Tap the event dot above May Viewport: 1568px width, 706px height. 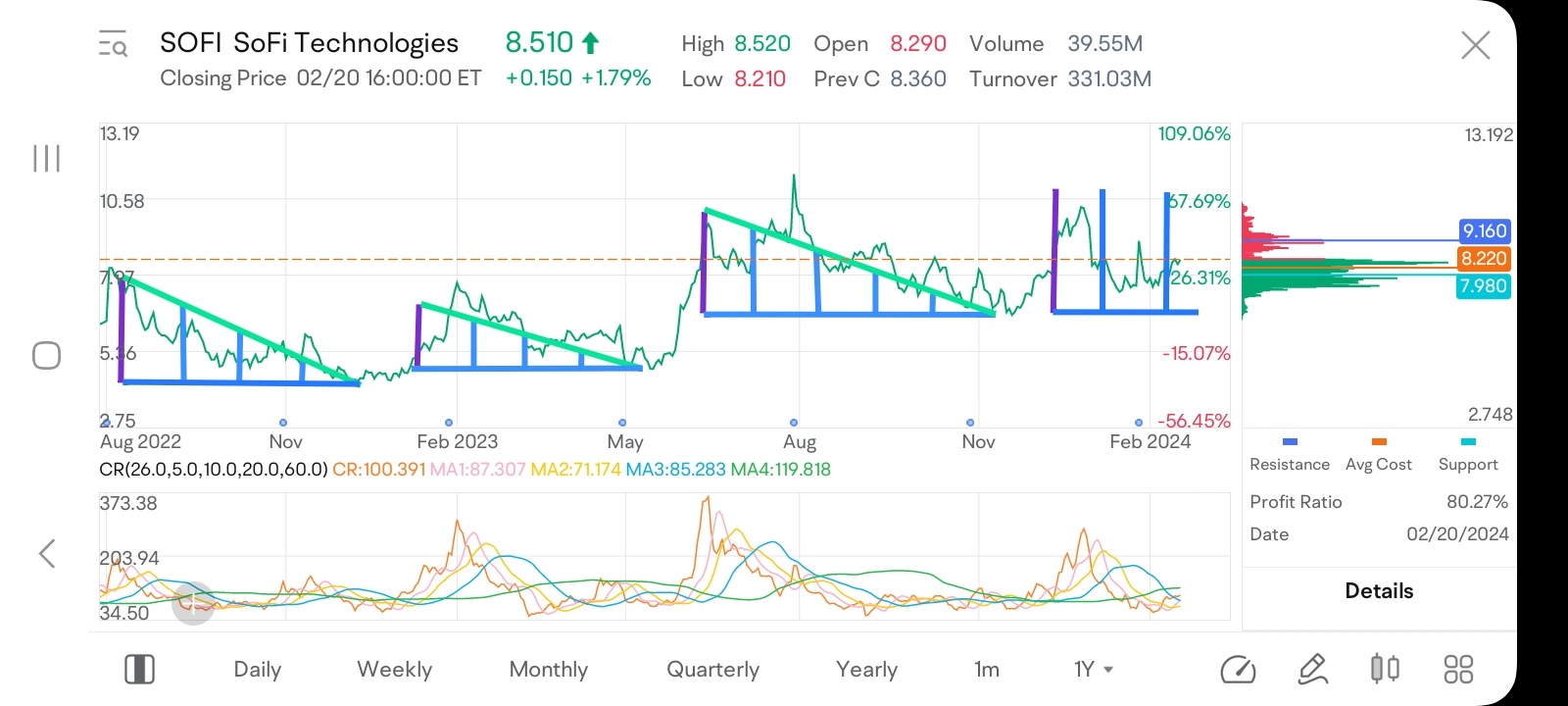(622, 423)
